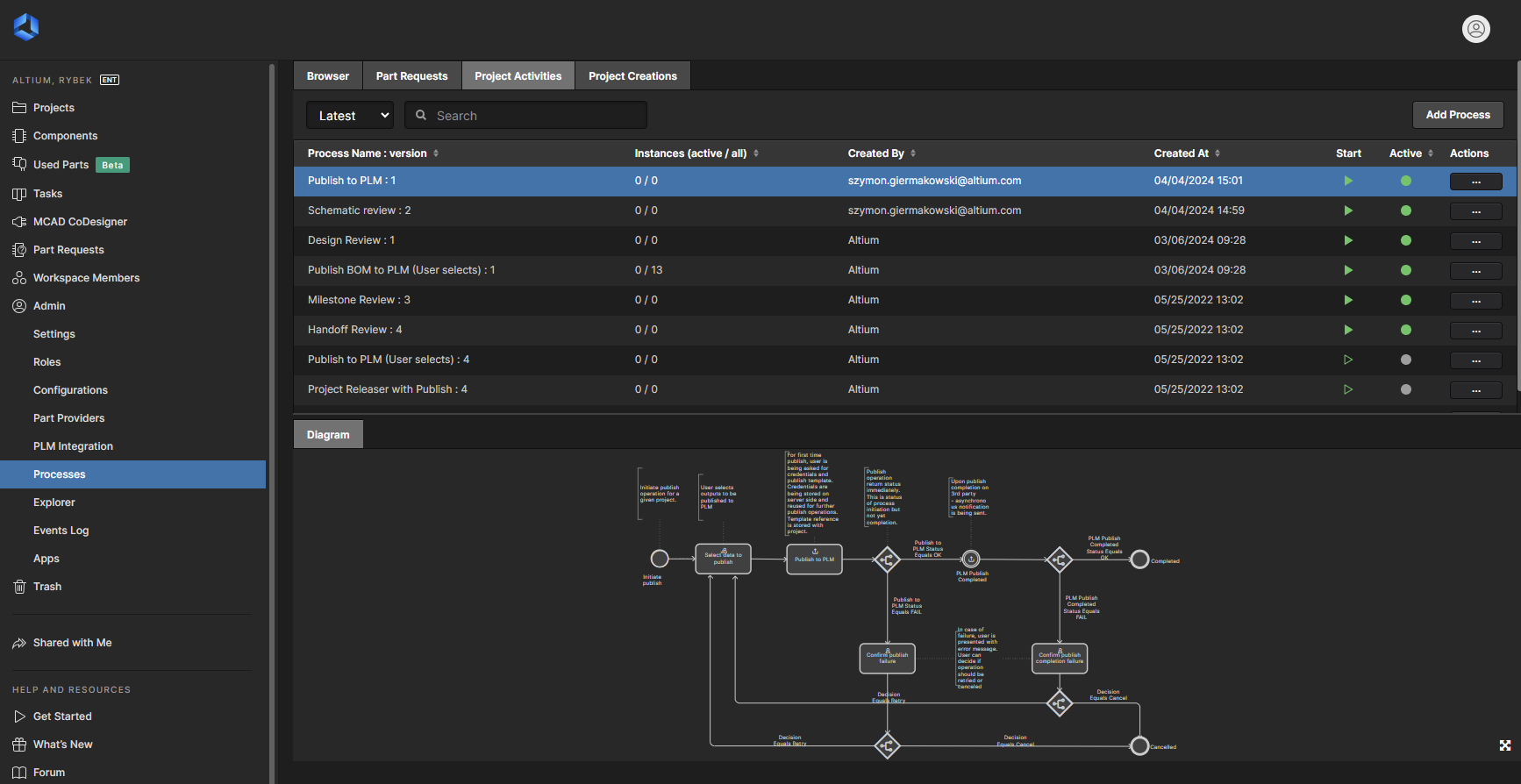Open Settings under Admin
This screenshot has width=1521, height=784.
54,334
